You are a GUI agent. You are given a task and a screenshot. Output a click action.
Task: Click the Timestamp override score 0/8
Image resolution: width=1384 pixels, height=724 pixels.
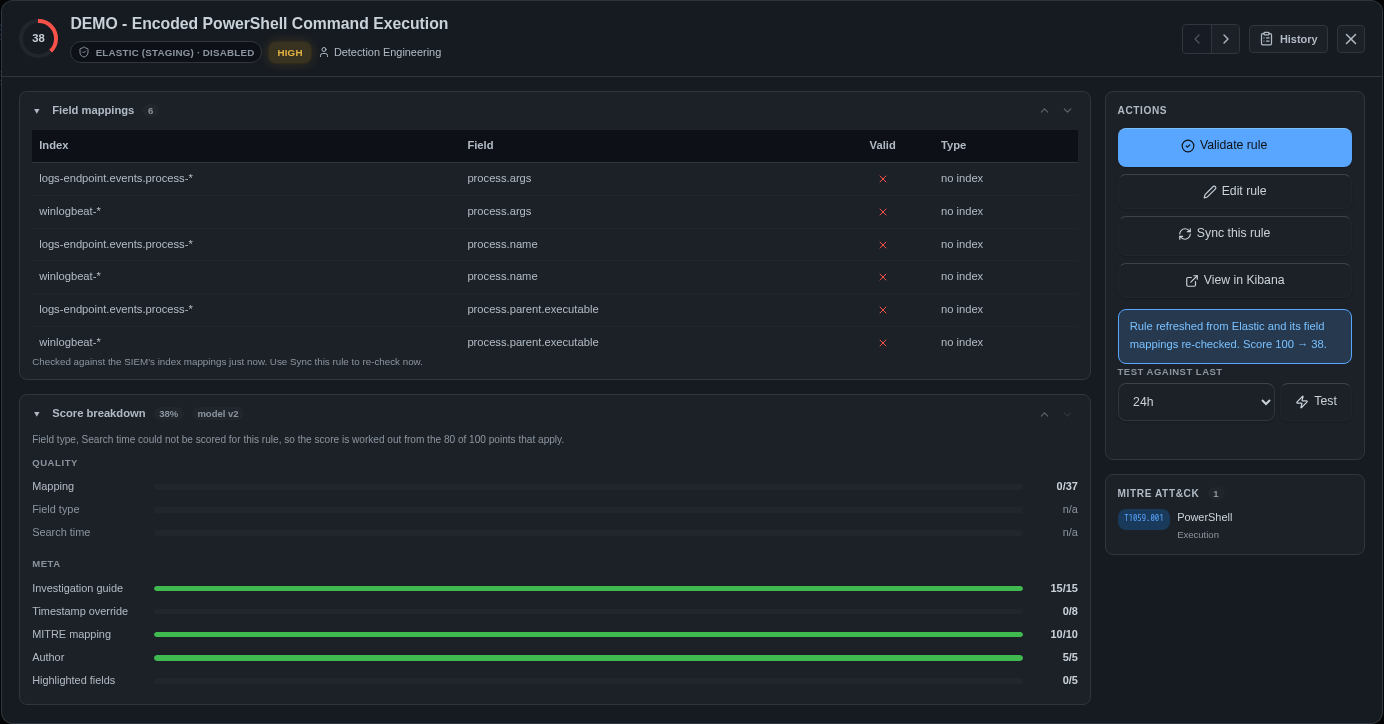click(x=1070, y=611)
